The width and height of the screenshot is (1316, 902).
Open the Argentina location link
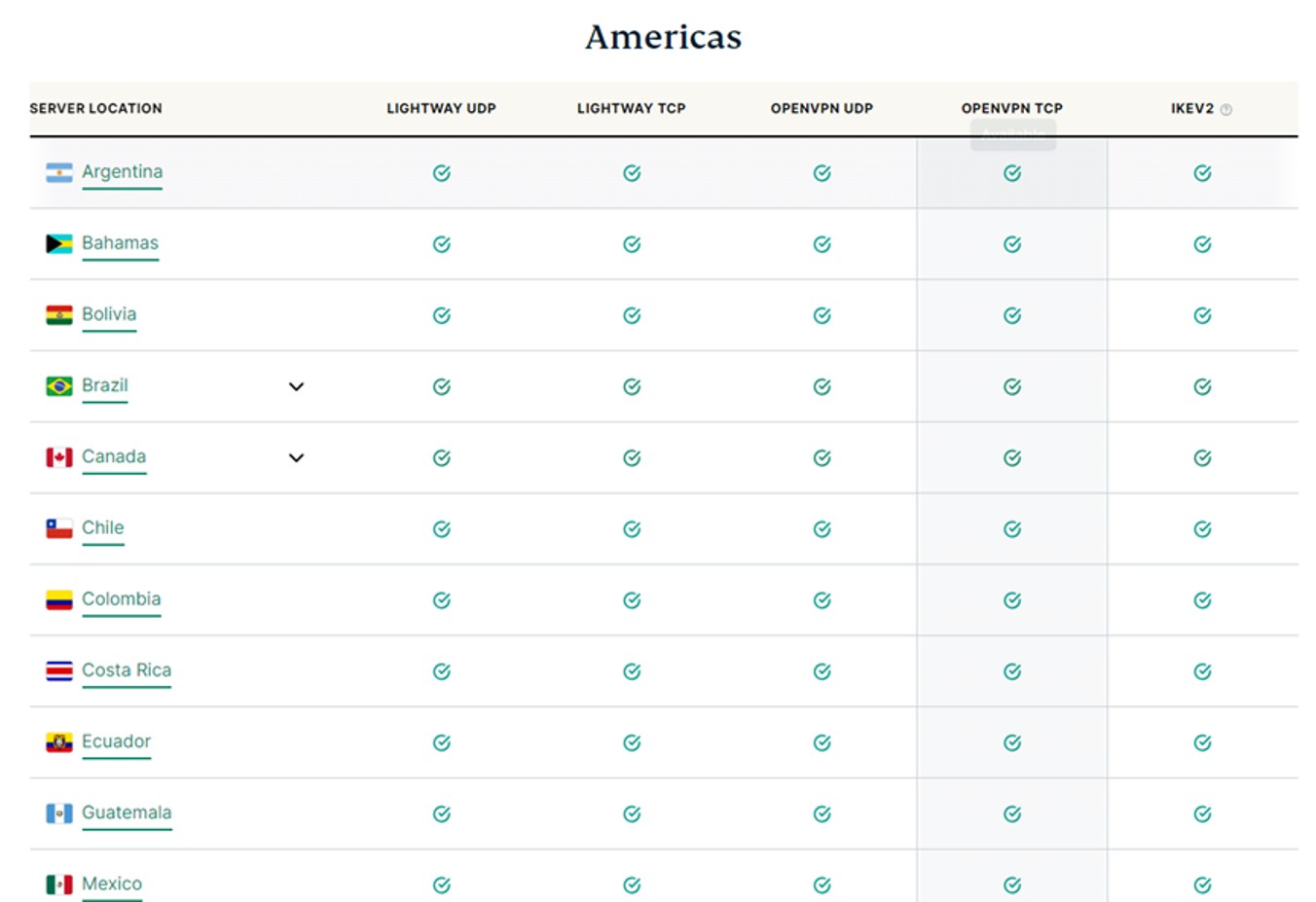pos(123,171)
